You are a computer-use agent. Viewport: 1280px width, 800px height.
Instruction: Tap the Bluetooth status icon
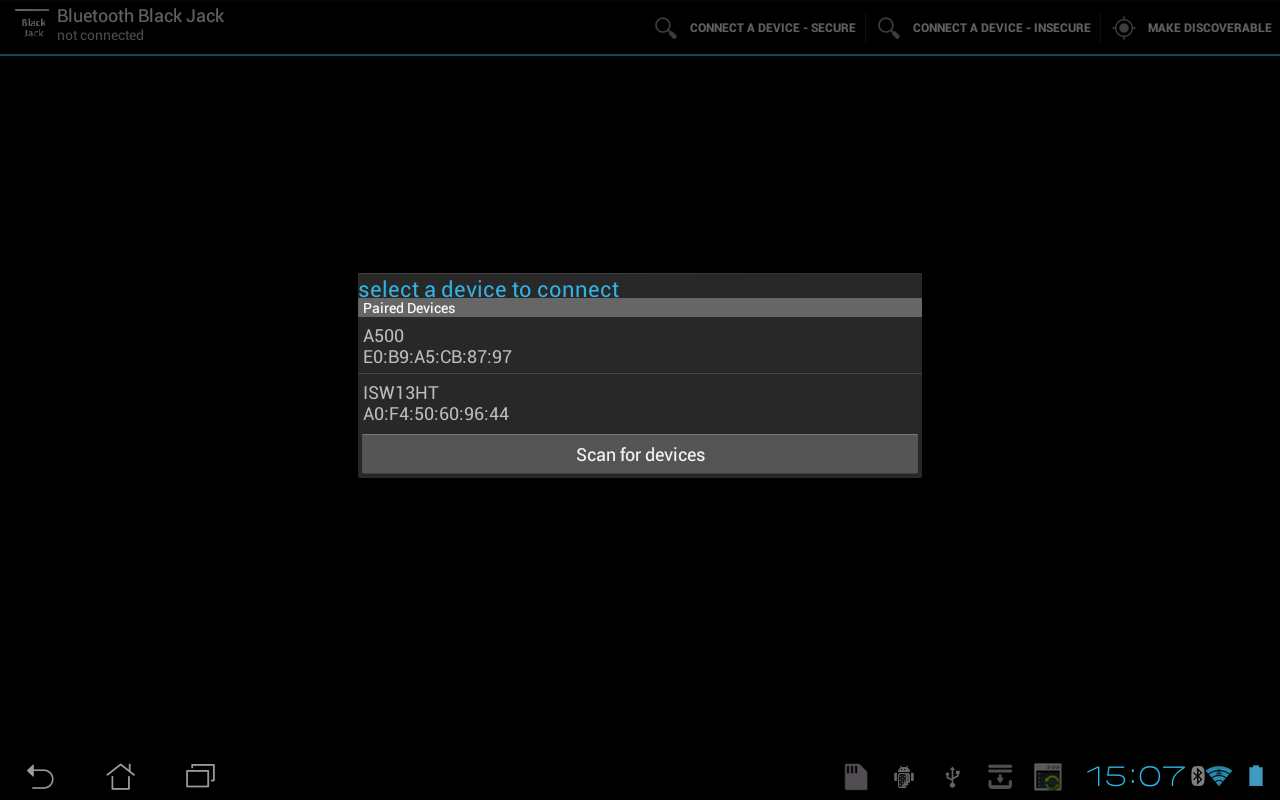1197,776
